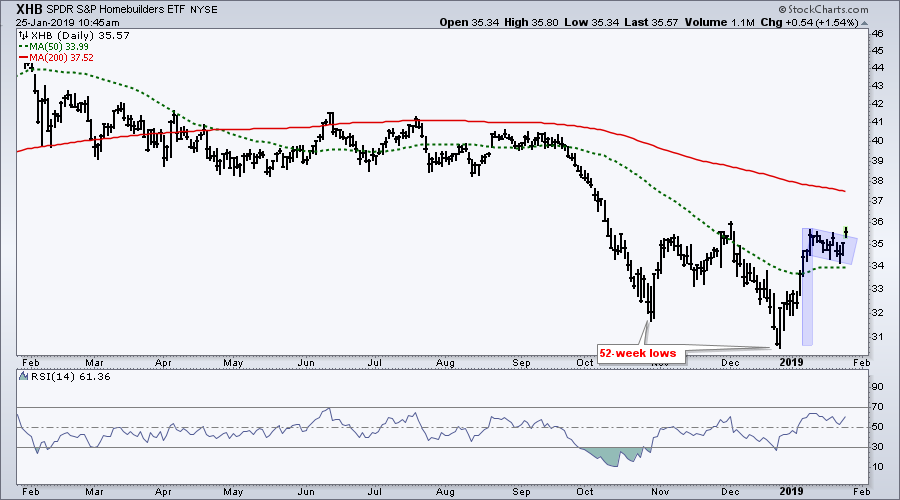
Task: Click the 36 price axis label
Action: [x=878, y=222]
